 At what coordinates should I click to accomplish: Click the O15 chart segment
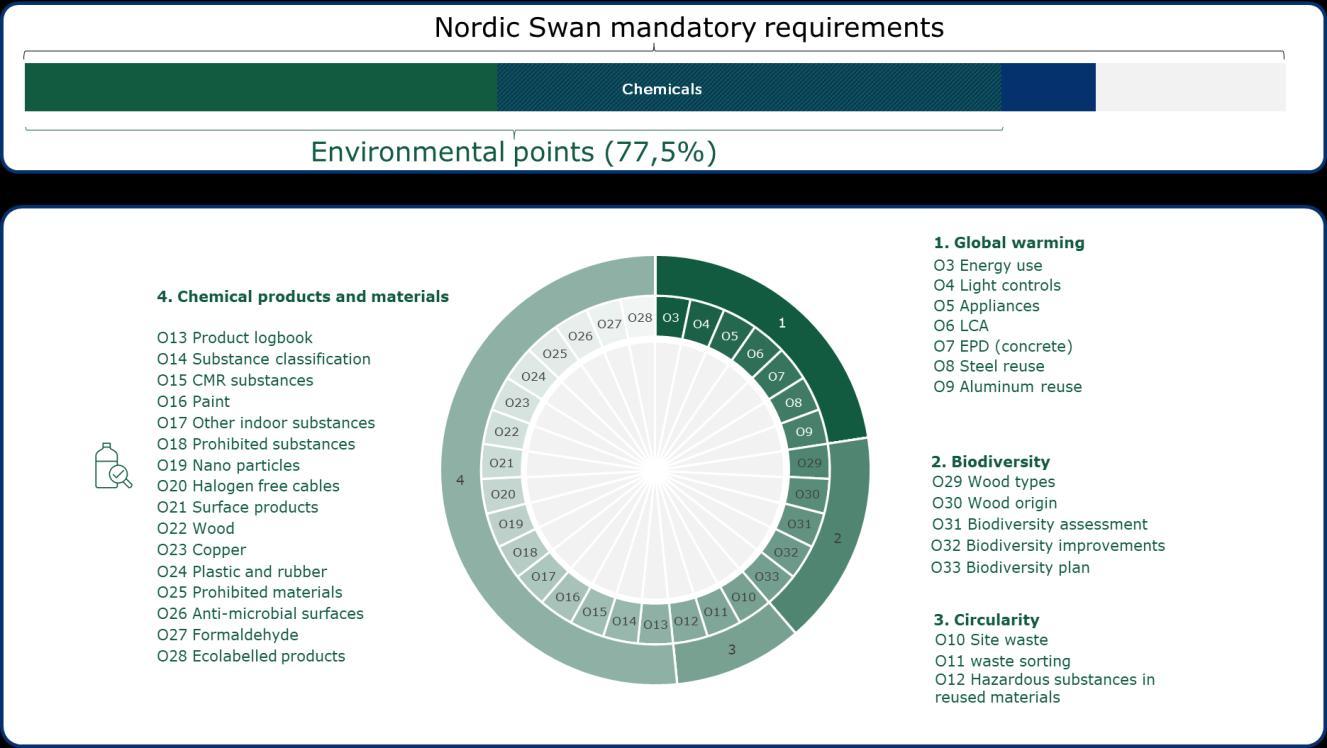tap(594, 612)
